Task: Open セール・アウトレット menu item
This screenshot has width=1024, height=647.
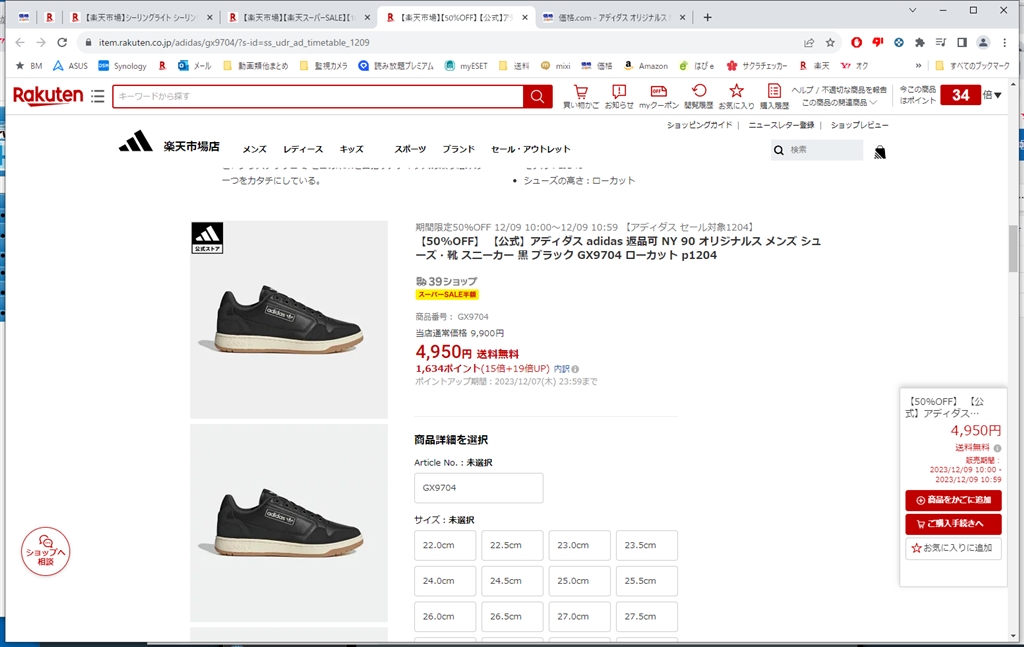Action: click(x=531, y=150)
